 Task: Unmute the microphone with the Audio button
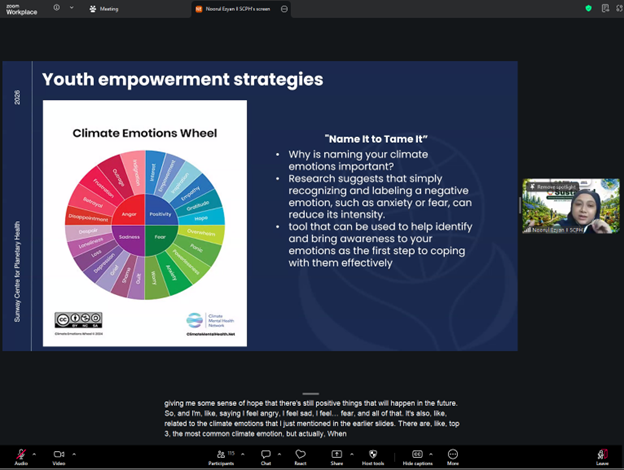pos(21,454)
